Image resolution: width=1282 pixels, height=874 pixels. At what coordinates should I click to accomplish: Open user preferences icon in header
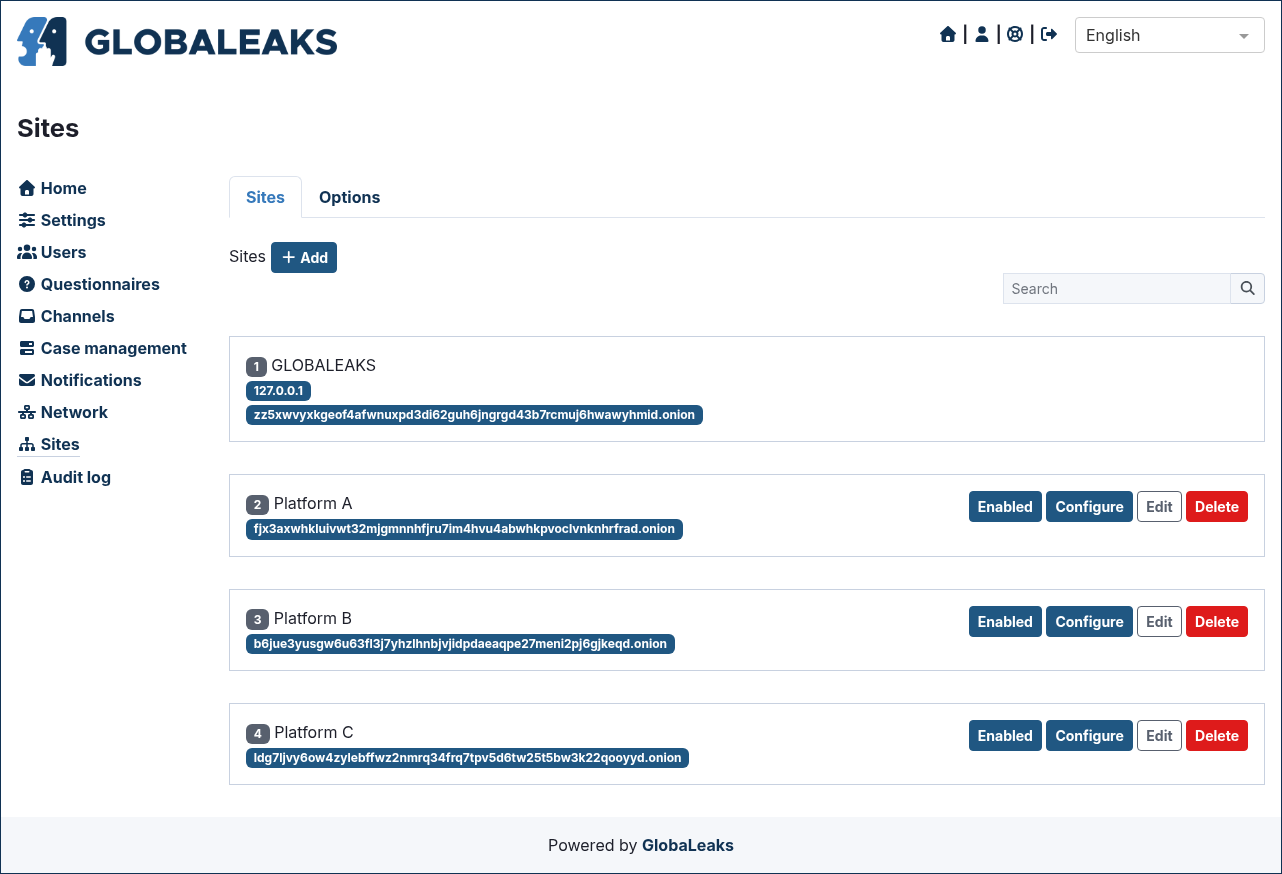[982, 35]
